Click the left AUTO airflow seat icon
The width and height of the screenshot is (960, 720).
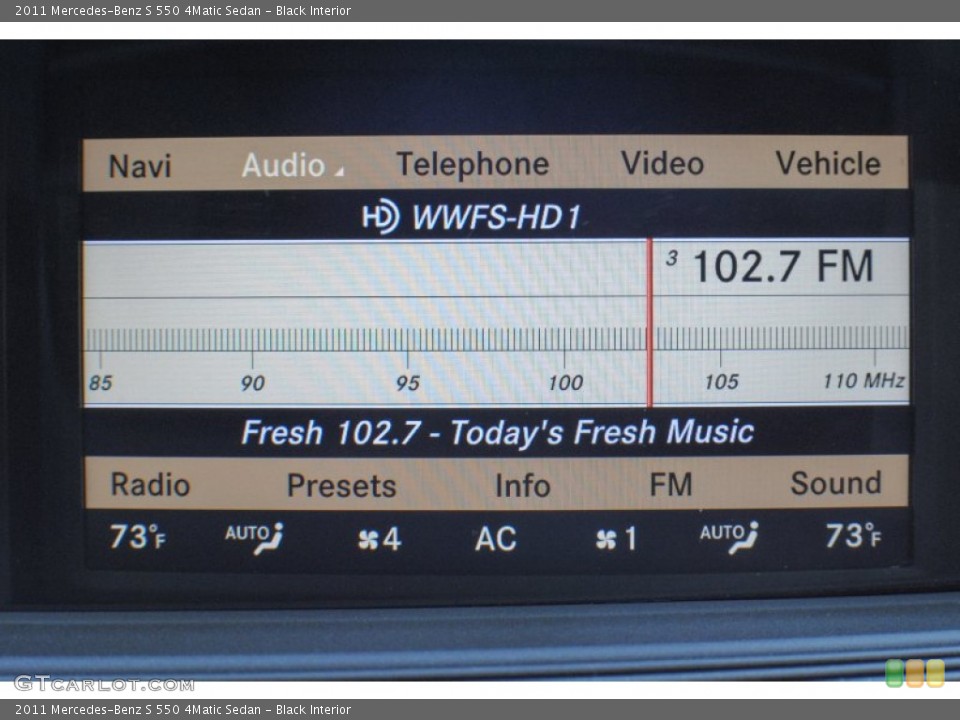click(x=254, y=538)
